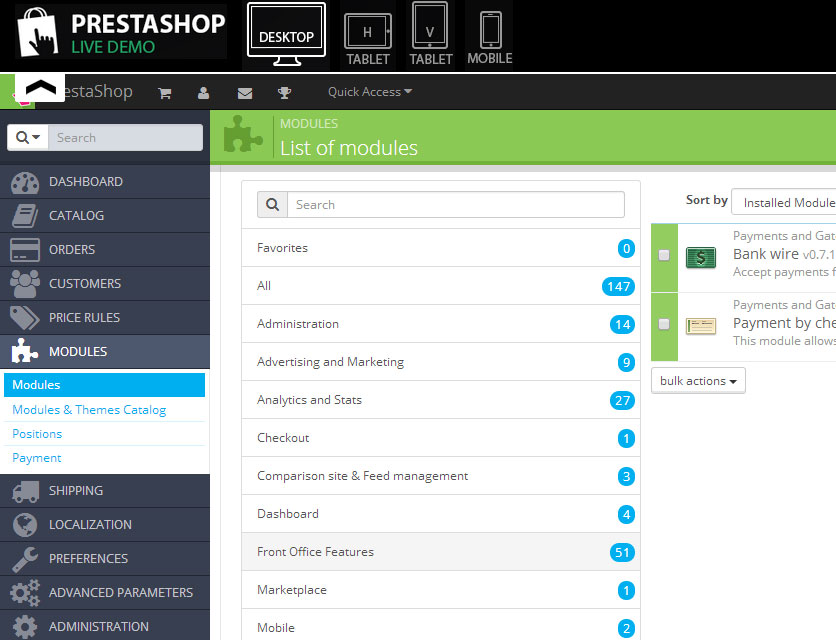This screenshot has width=836, height=640.
Task: Filter by Front Office Features
Action: 441,552
